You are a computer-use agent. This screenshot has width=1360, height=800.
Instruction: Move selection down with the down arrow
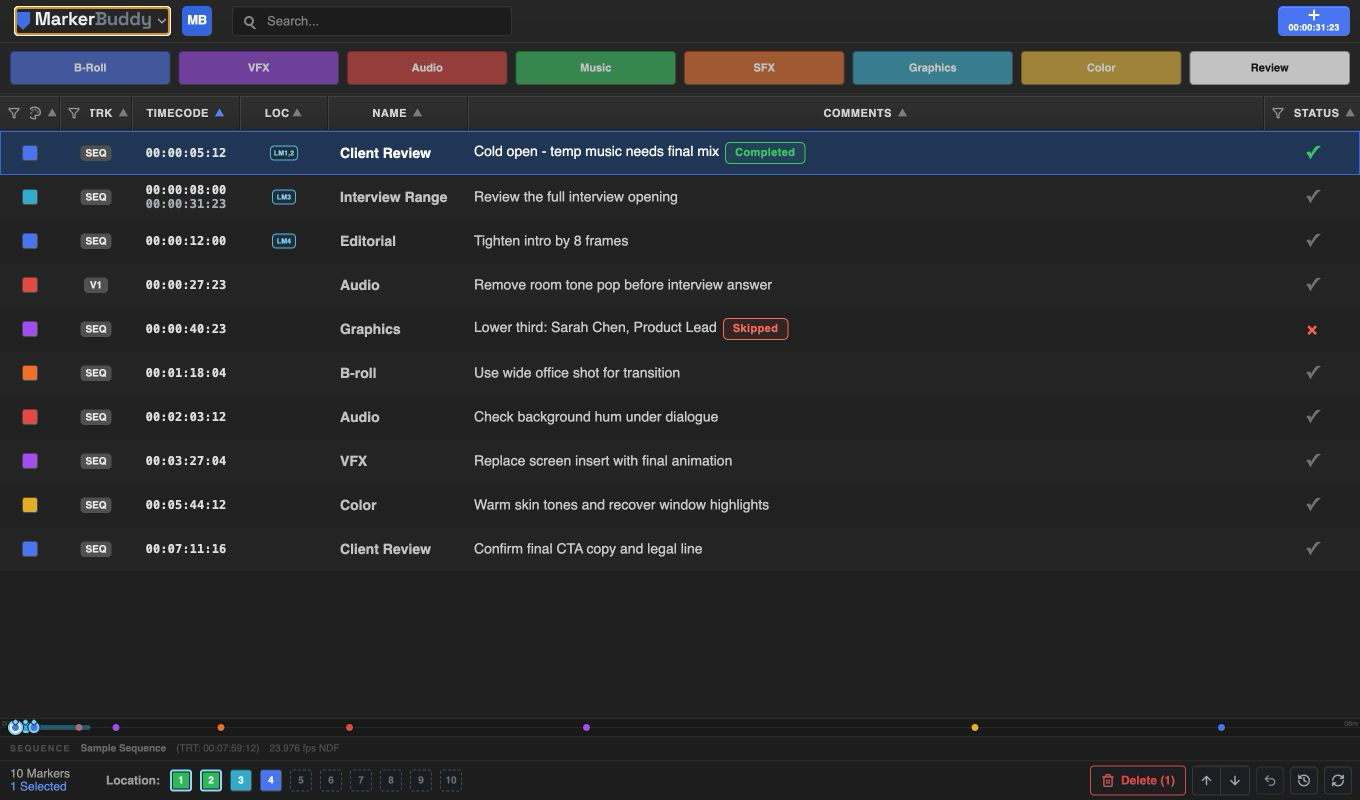[1235, 780]
